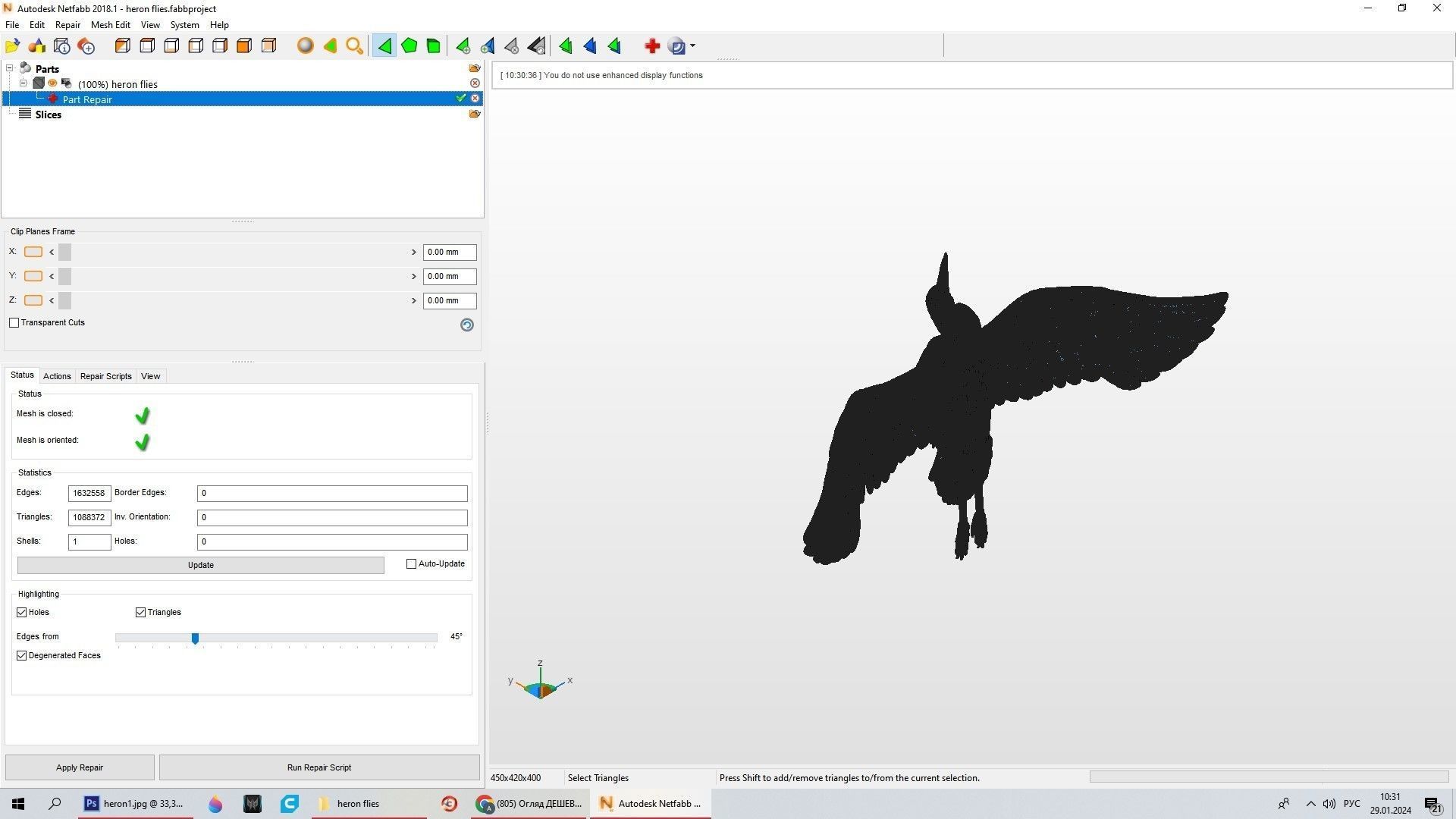1456x819 pixels.
Task: Open the Mesh Edit menu
Action: [111, 25]
